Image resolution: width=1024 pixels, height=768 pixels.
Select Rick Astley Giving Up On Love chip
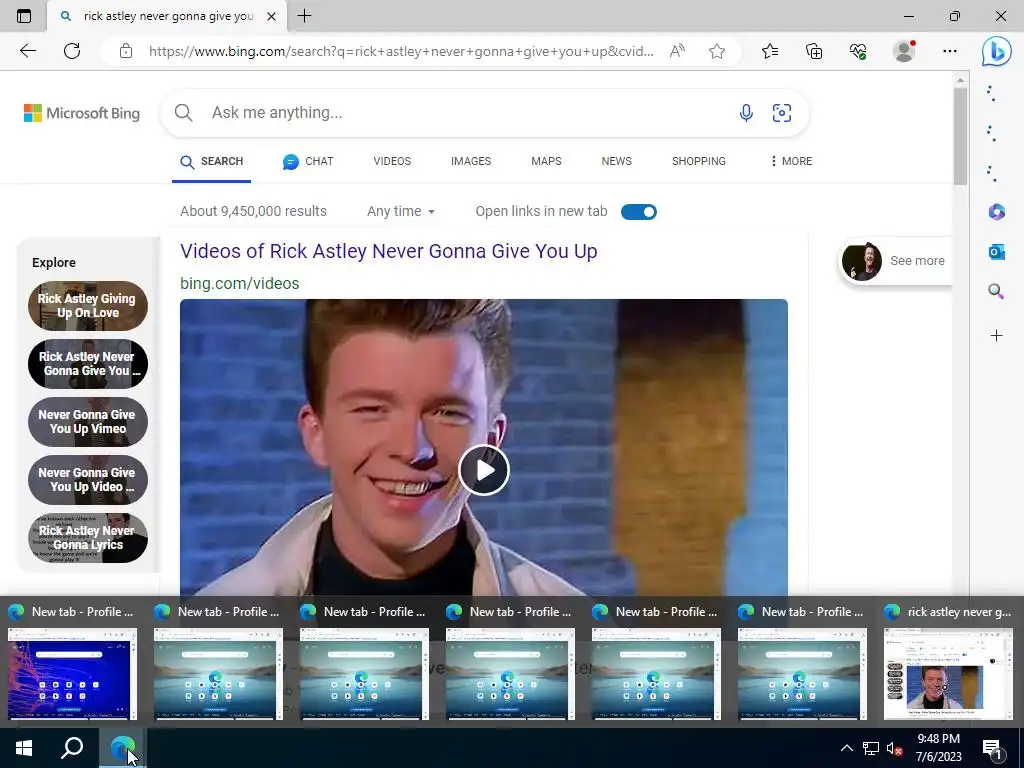[x=88, y=306]
